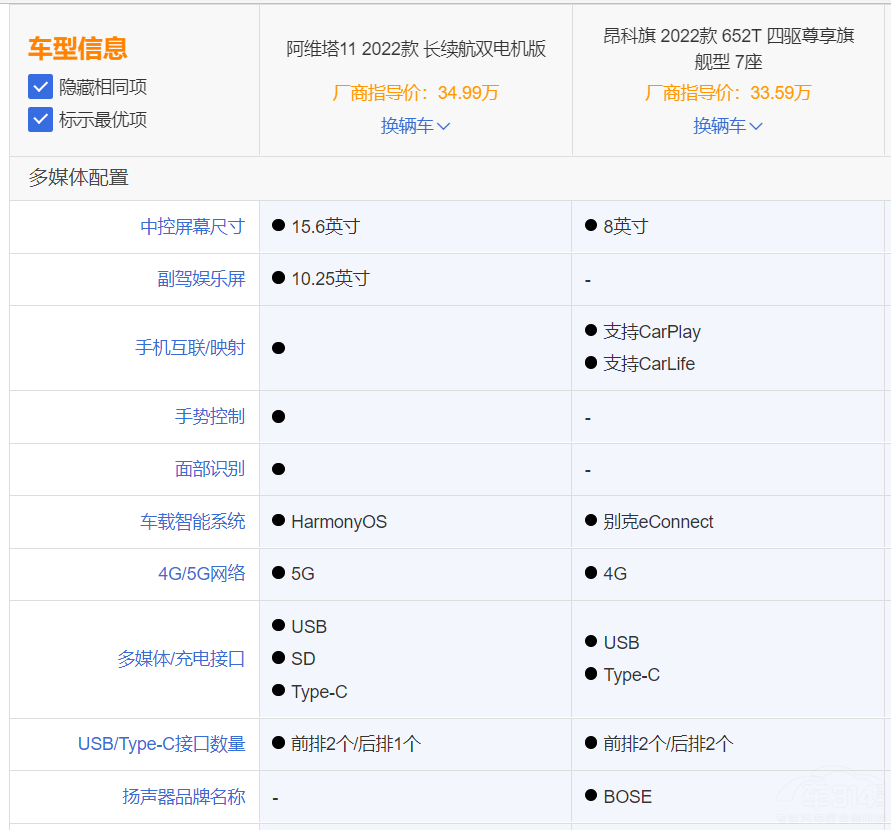Click the 扬声器品牌名称 parameter link
Screen dimensions: 891x830
click(x=183, y=797)
